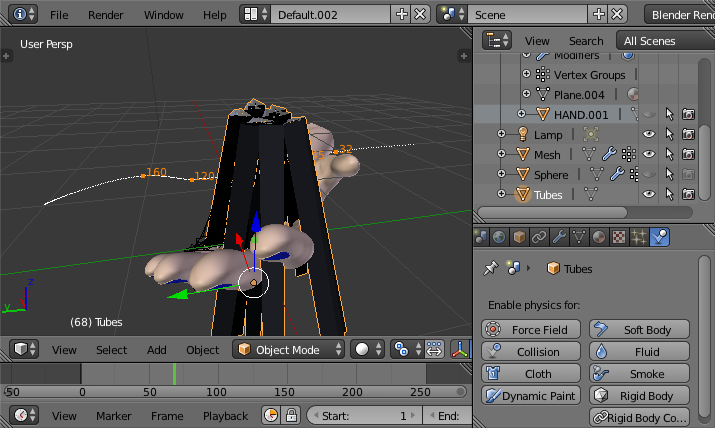Screen dimensions: 715x428
Task: Open the Modifiers wrench tab
Action: (559, 237)
